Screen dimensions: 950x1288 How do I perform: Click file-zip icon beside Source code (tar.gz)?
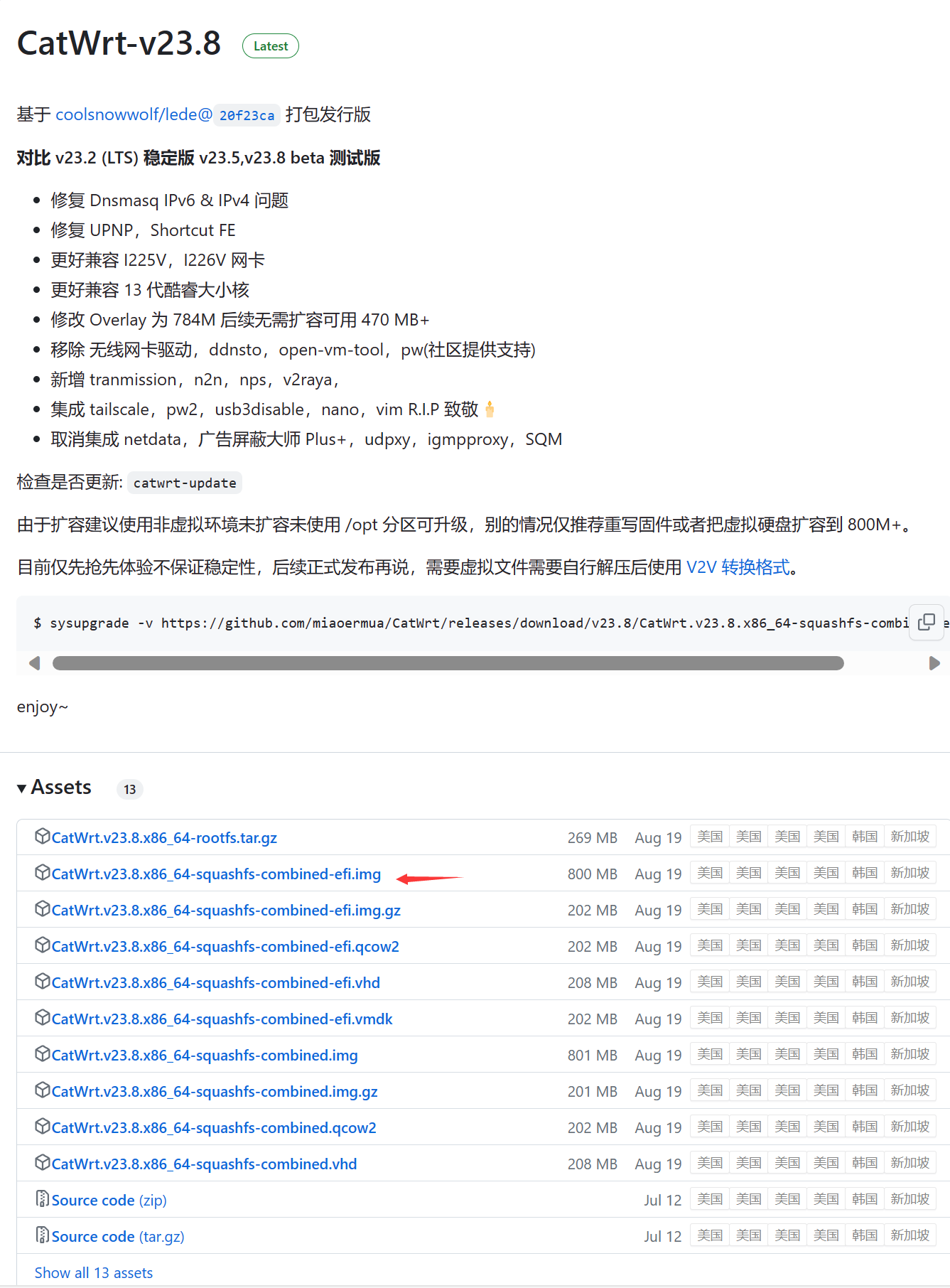tap(43, 1235)
